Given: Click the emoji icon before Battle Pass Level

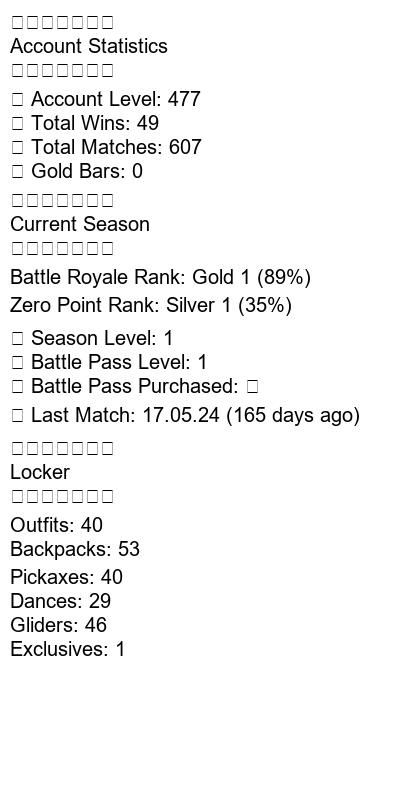Looking at the screenshot, I should (x=17, y=363).
